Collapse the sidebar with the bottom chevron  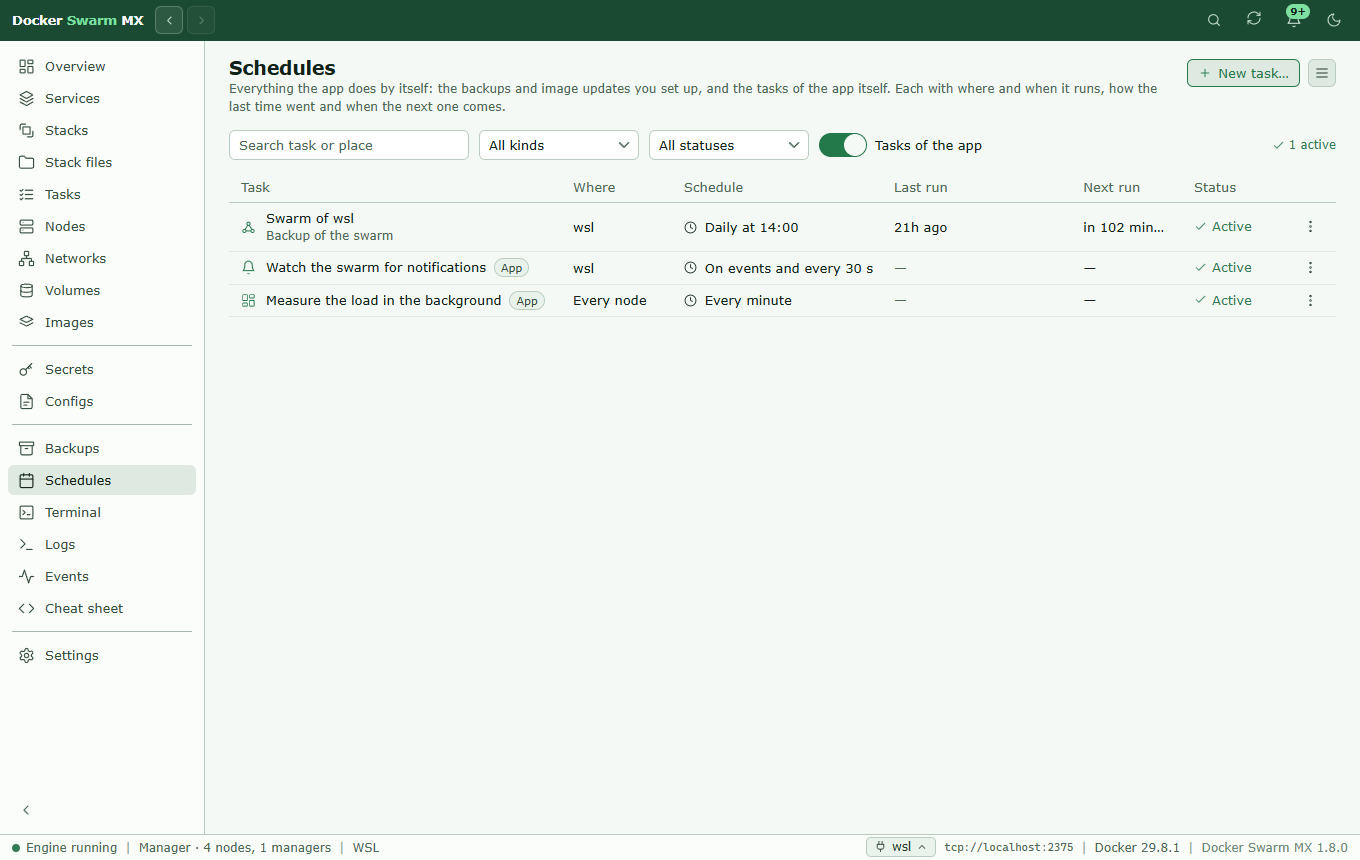[x=27, y=810]
